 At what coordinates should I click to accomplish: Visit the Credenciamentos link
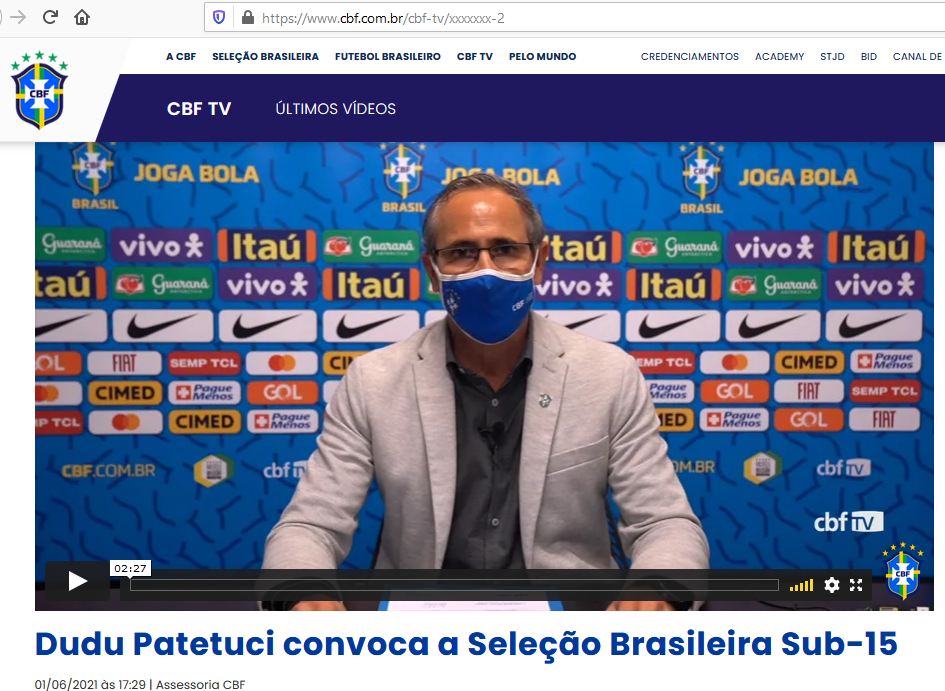(x=689, y=57)
